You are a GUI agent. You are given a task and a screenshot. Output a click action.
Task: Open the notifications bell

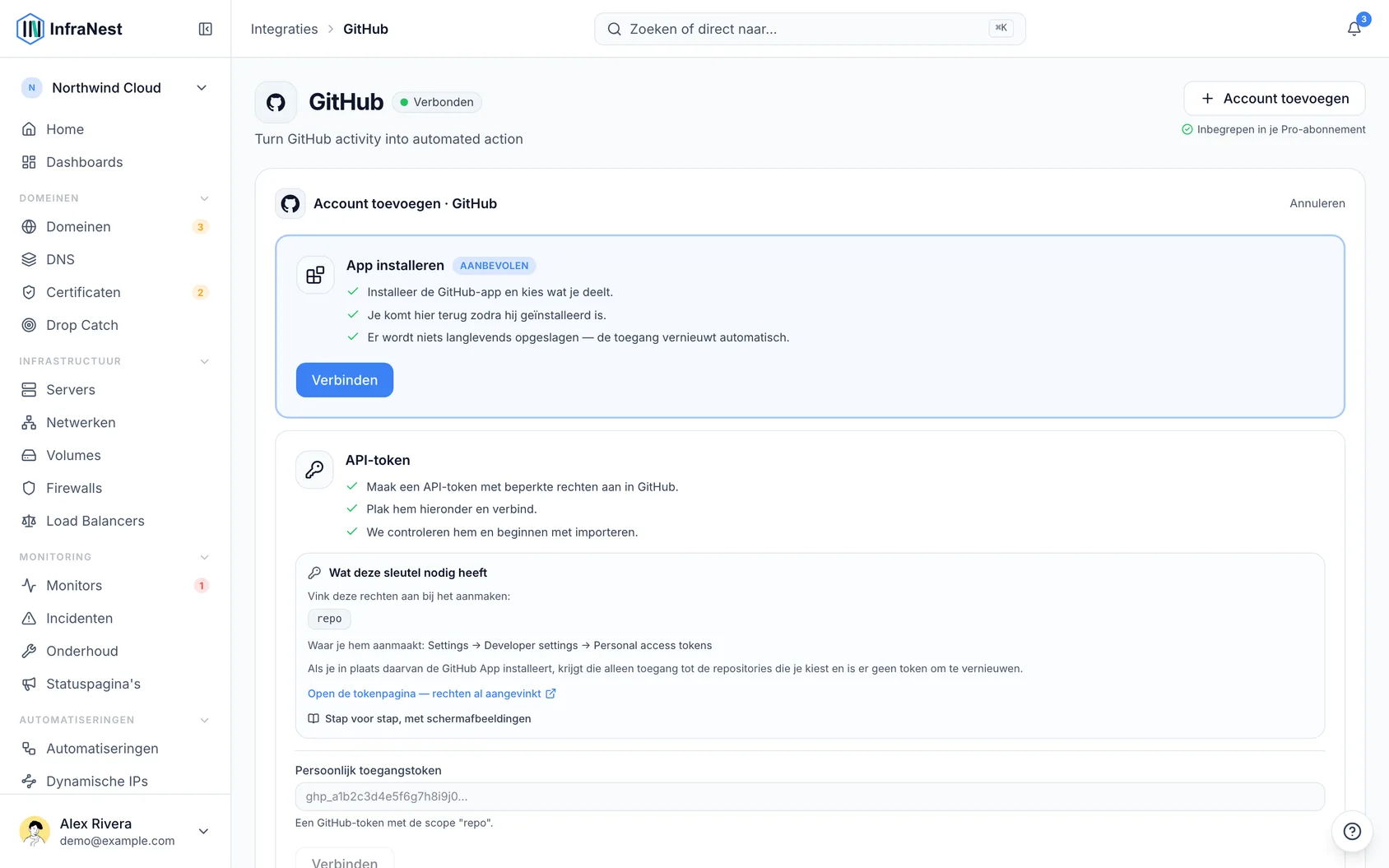click(1354, 29)
